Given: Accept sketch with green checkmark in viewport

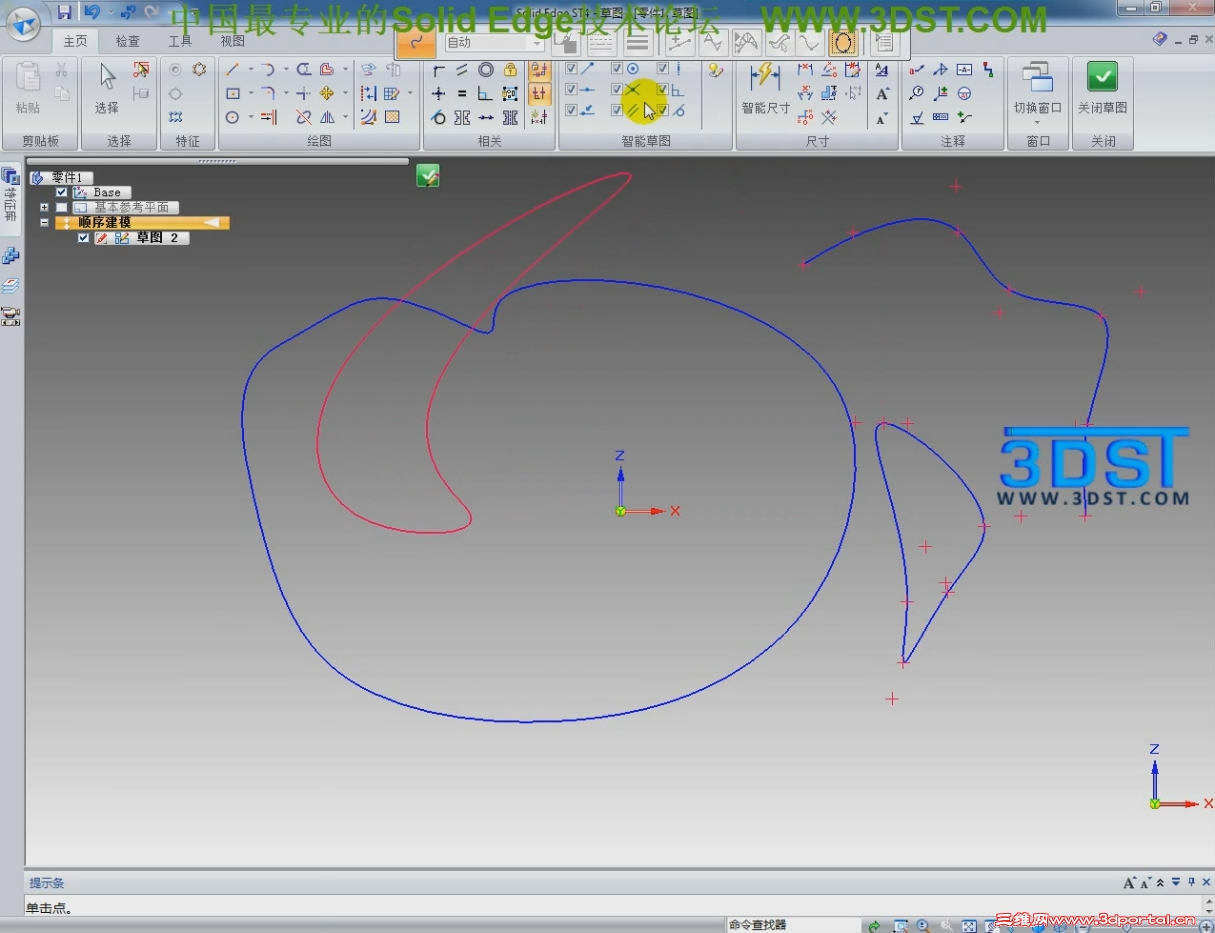Looking at the screenshot, I should 428,177.
